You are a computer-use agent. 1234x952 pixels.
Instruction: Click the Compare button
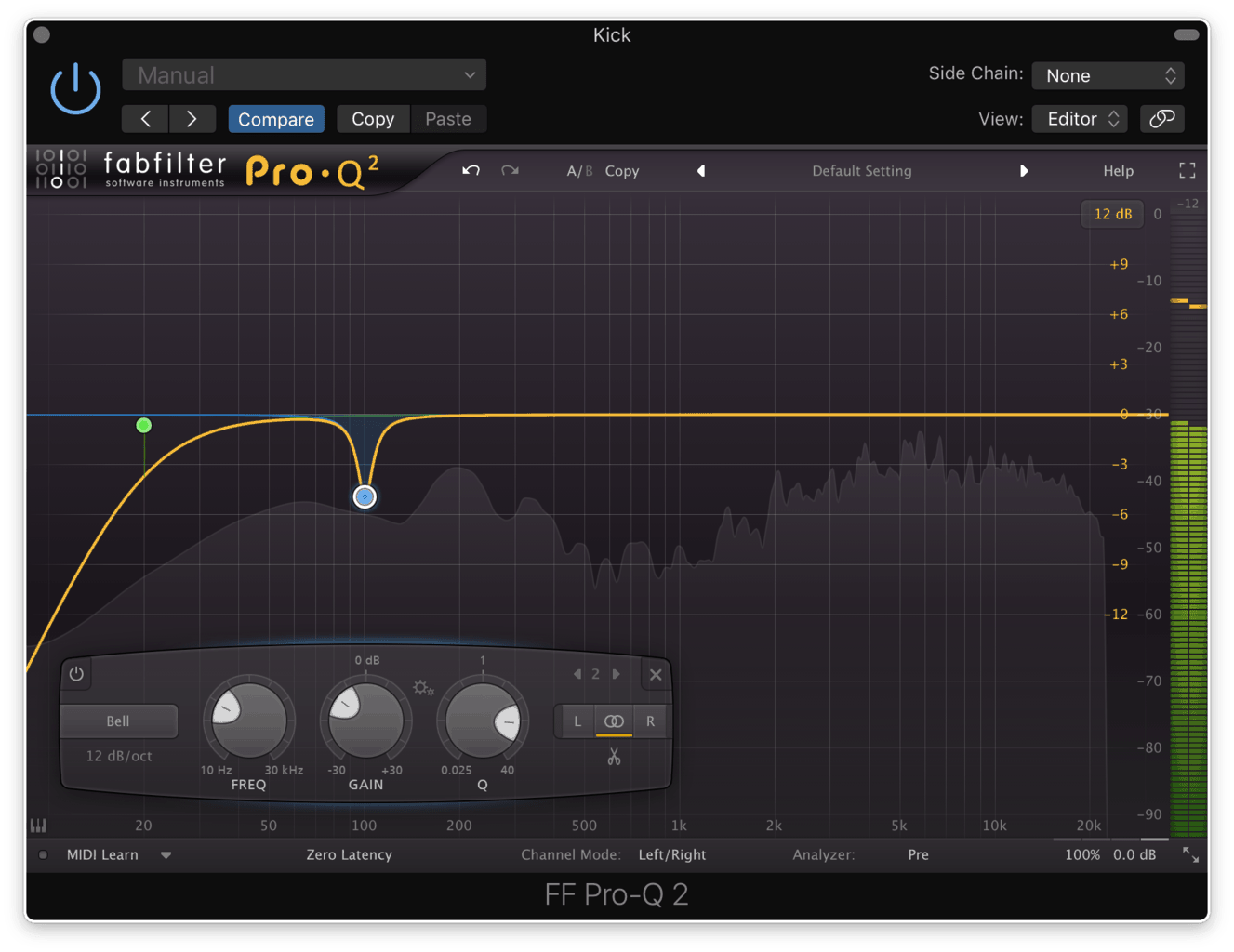276,119
